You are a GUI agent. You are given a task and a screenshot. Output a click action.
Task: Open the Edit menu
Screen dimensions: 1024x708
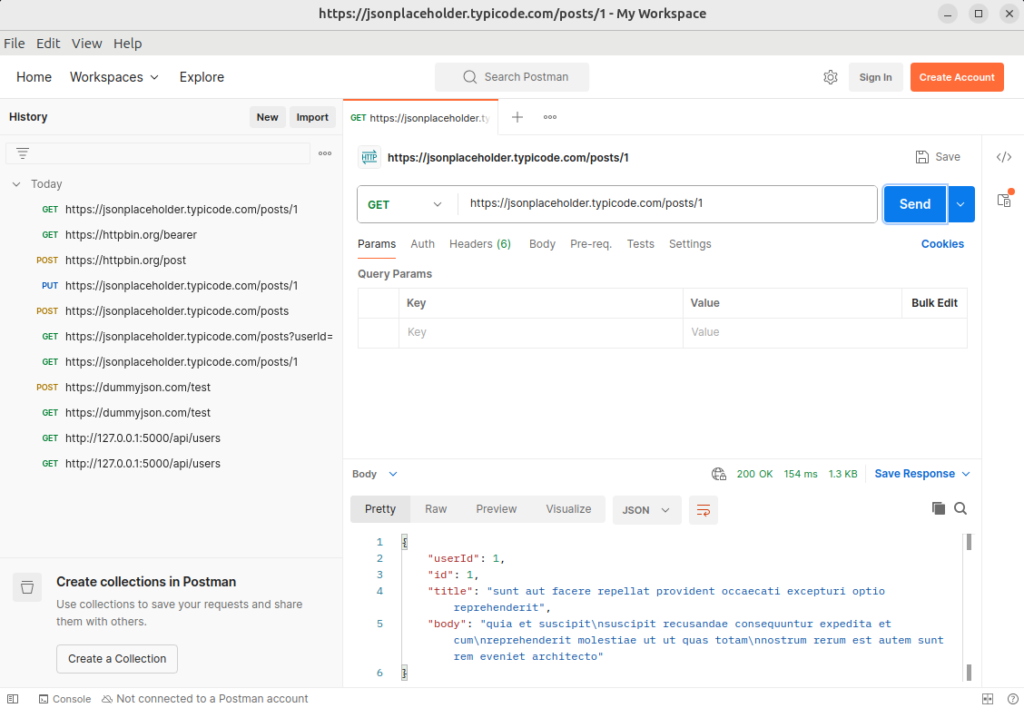pyautogui.click(x=48, y=44)
